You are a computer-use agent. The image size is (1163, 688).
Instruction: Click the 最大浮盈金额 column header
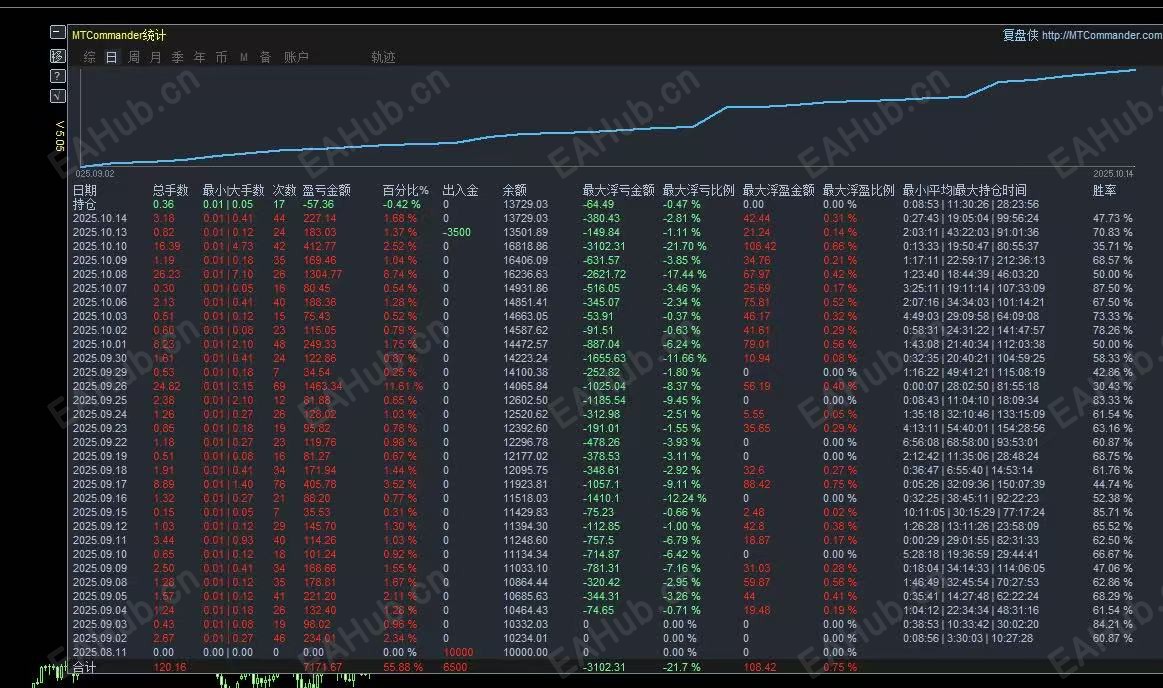(x=779, y=191)
